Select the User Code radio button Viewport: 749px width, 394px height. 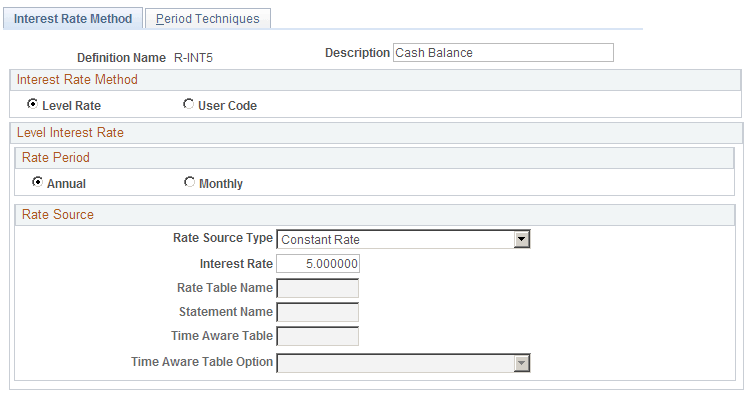coord(188,104)
